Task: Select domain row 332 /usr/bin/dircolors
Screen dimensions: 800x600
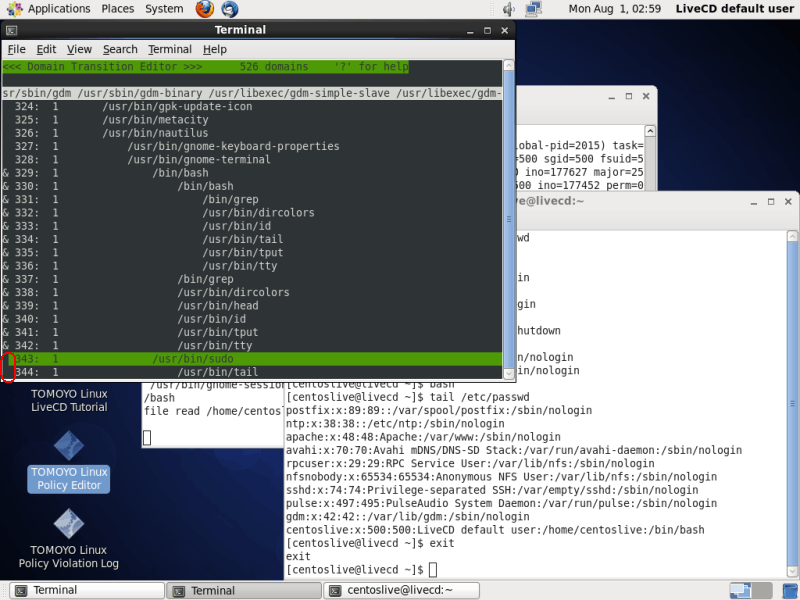Action: [x=252, y=213]
